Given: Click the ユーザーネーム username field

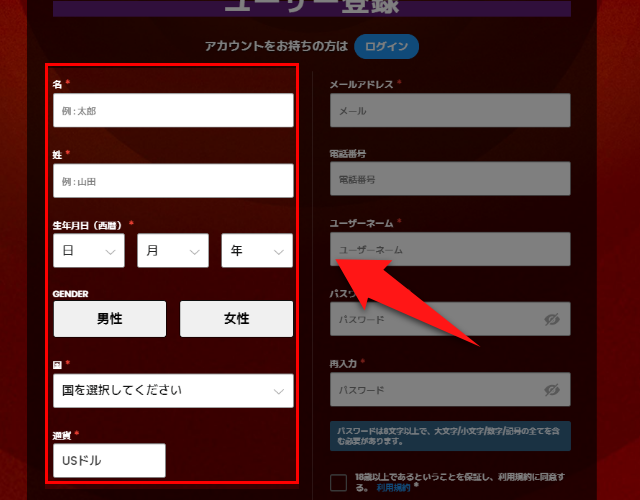Looking at the screenshot, I should click(450, 249).
